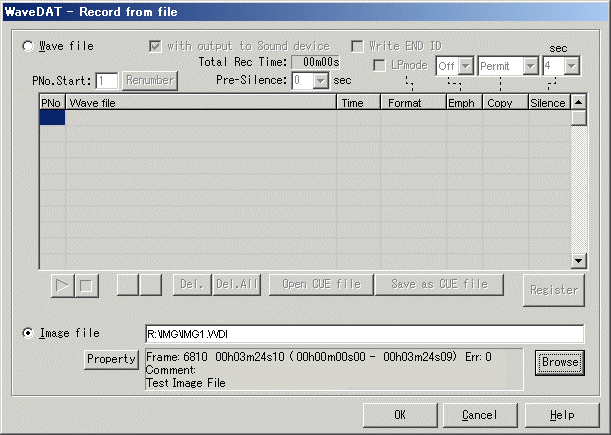
Task: Select the Image file radio button
Action: click(x=28, y=333)
